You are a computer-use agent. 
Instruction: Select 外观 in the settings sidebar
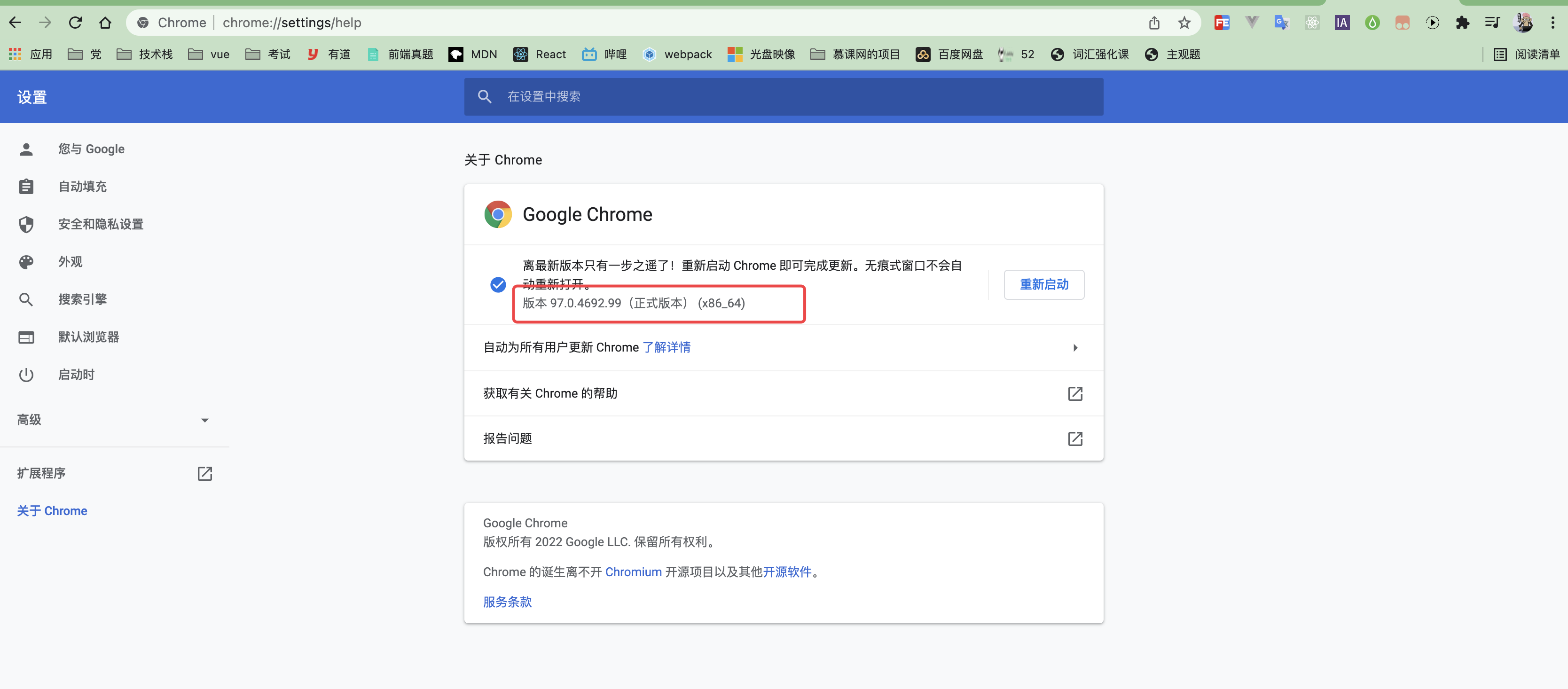70,262
